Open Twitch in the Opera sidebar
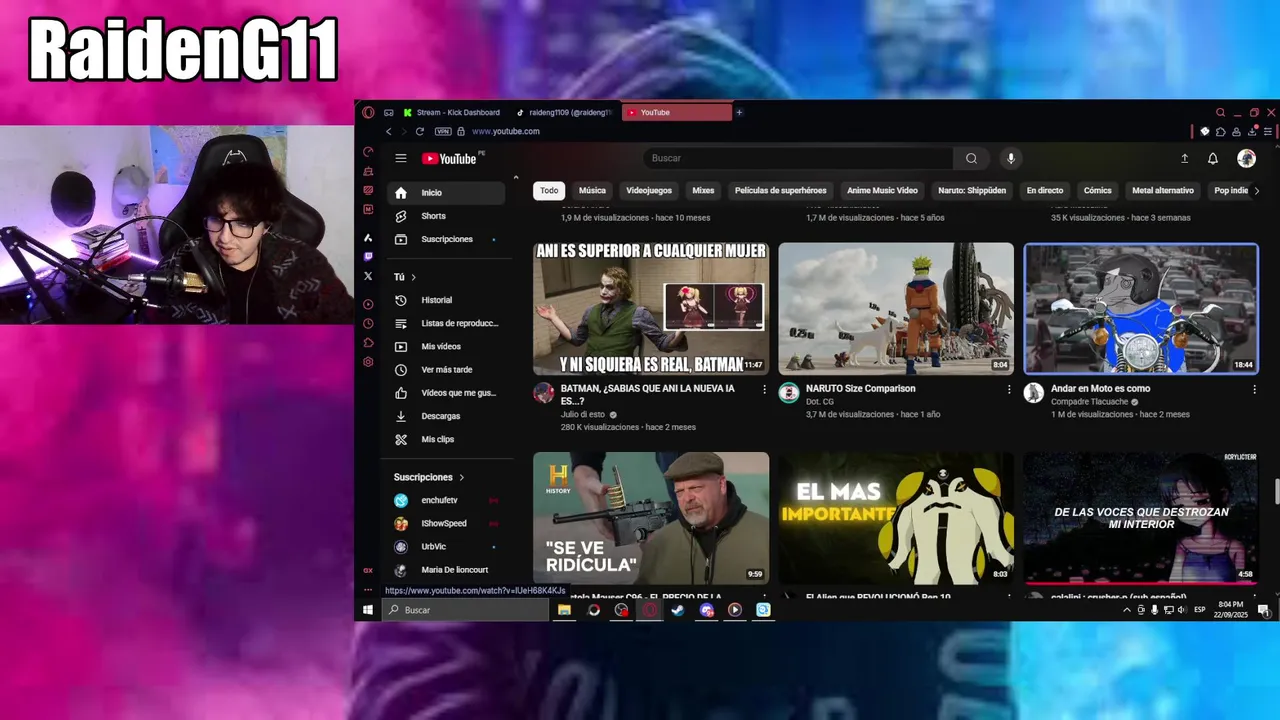Viewport: 1280px width, 720px height. [368, 256]
